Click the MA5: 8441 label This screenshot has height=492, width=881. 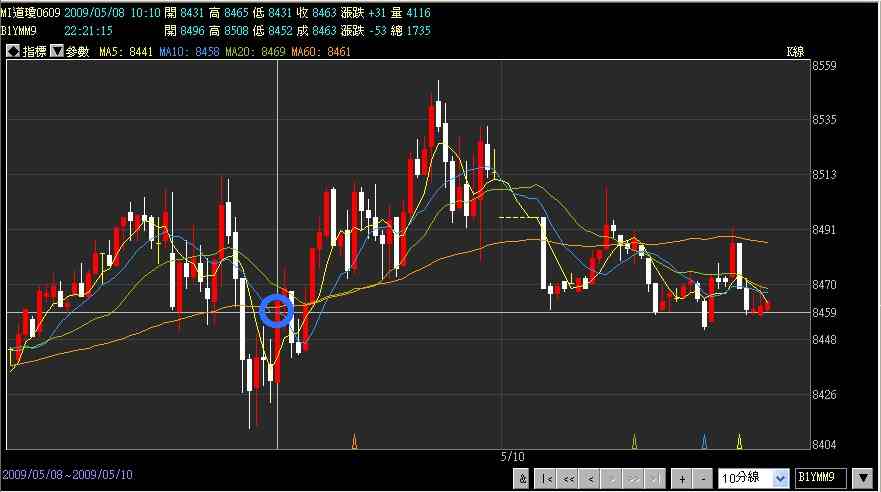tap(126, 52)
